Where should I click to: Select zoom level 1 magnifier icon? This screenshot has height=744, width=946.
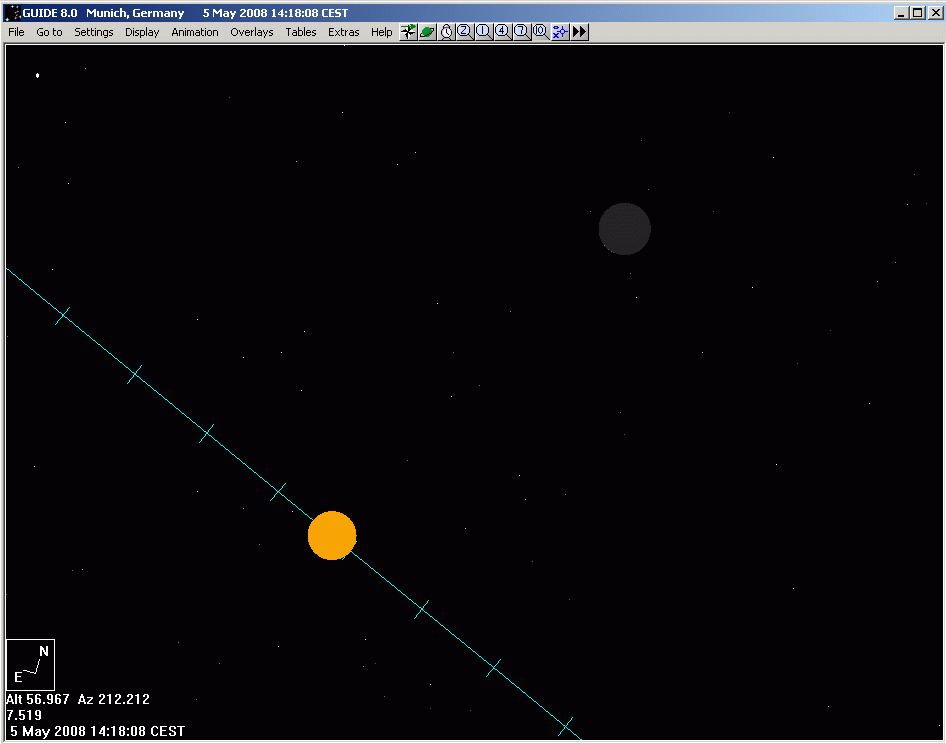tap(483, 32)
